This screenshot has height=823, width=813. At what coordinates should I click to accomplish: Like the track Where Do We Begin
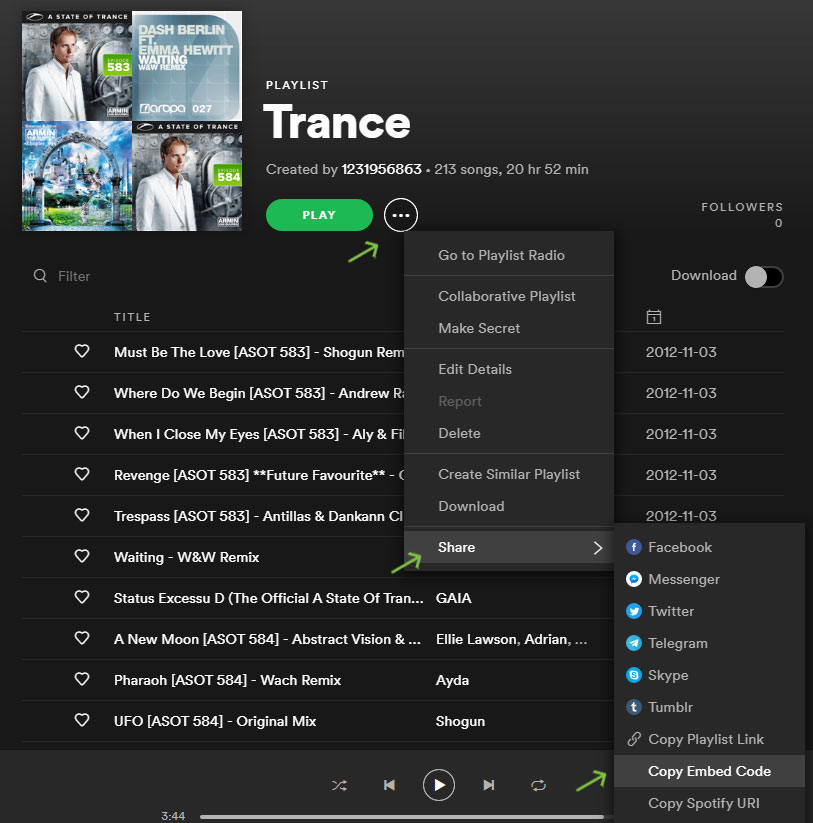click(82, 392)
